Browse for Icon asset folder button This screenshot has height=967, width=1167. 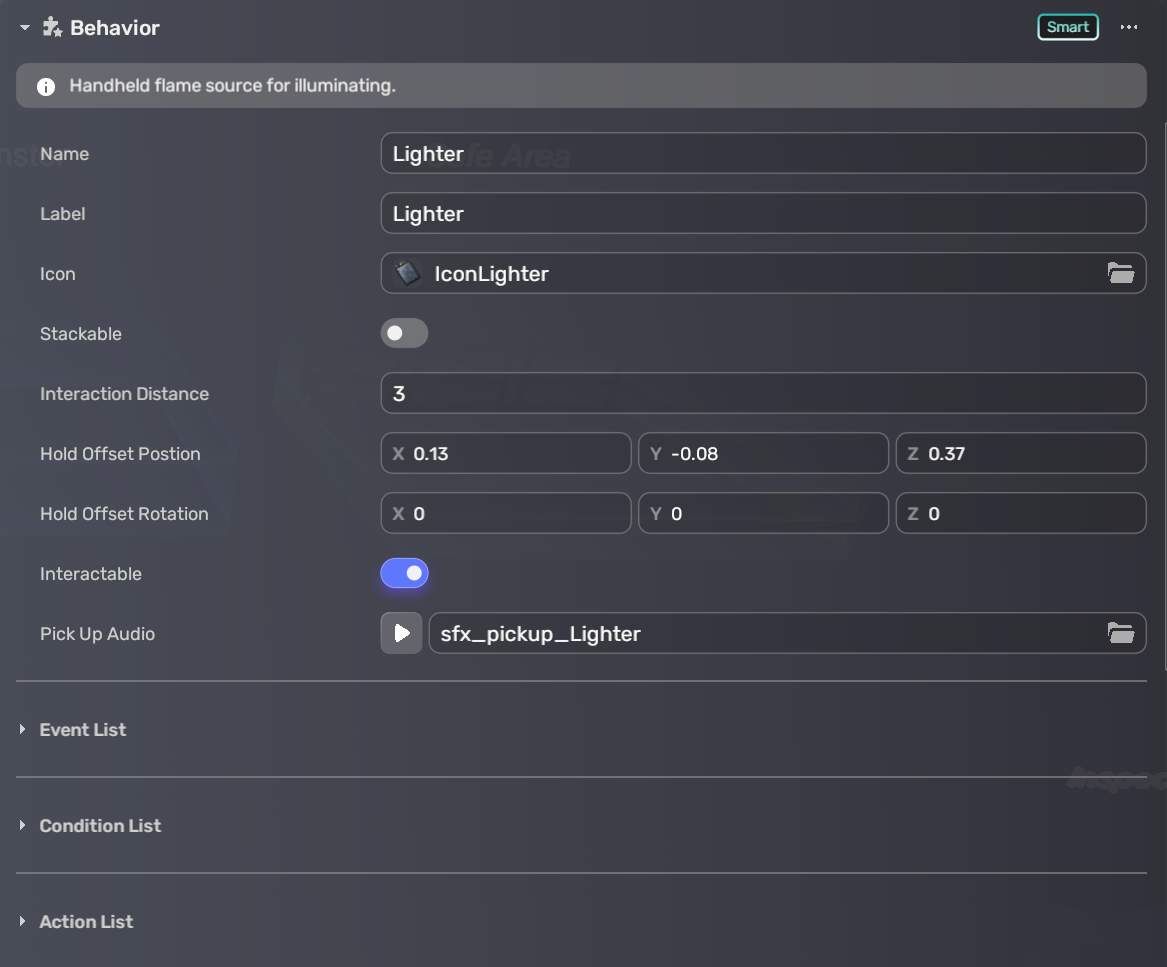click(1120, 273)
